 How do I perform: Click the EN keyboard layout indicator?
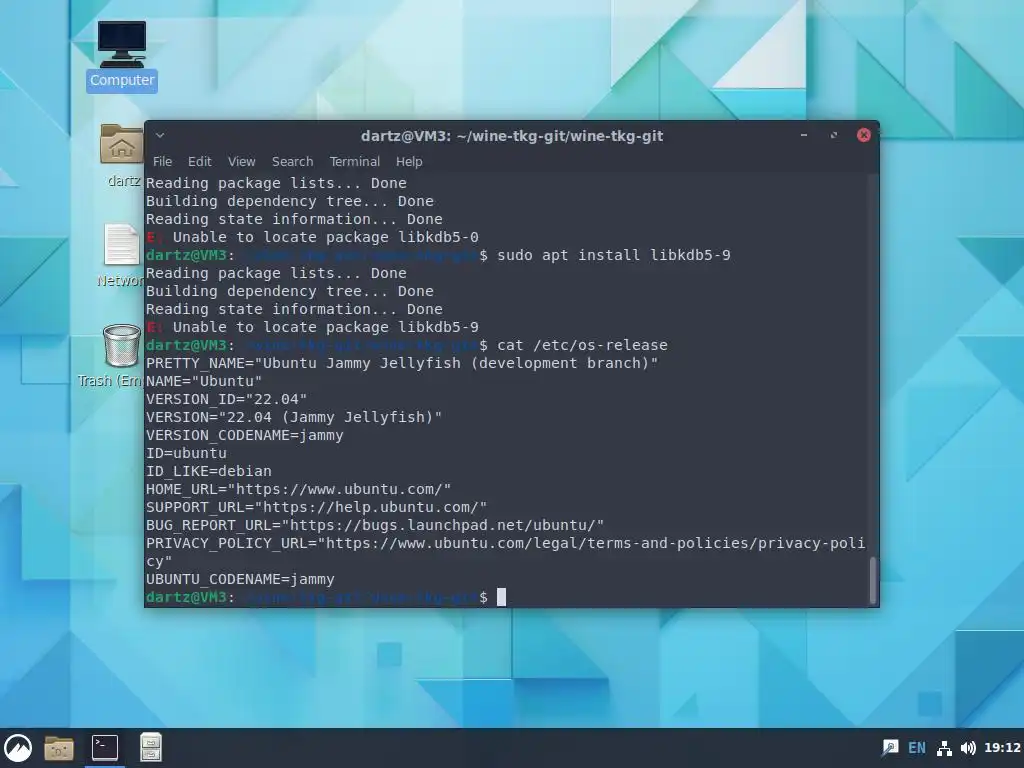tap(917, 748)
